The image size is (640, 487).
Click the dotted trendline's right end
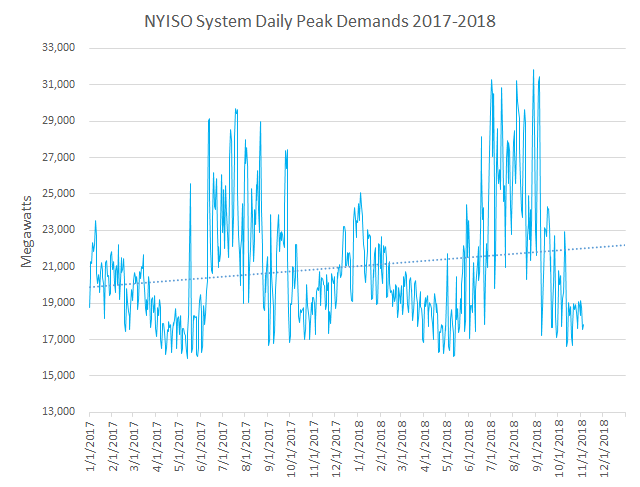(625, 245)
